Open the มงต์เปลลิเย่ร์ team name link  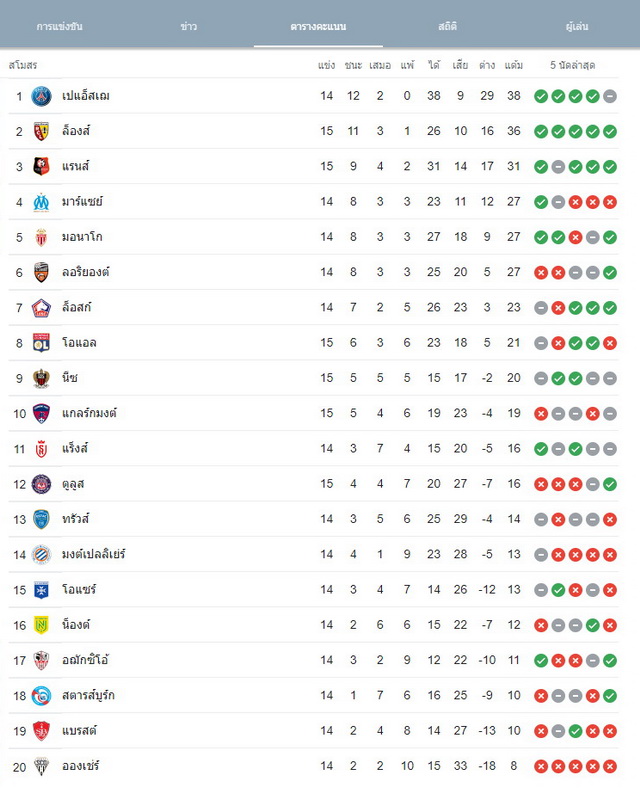pos(93,554)
